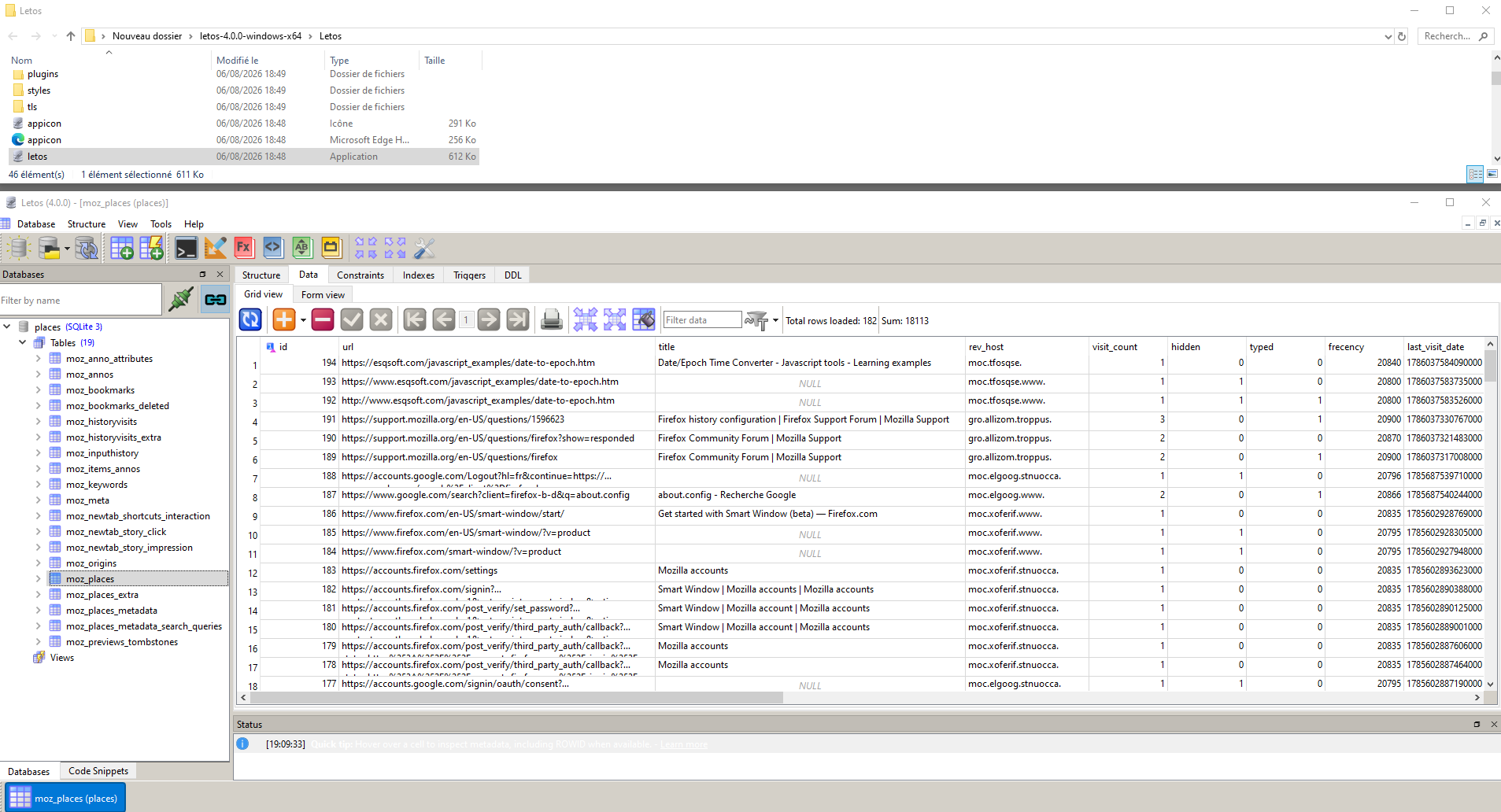Click the table-with-lightning-bolt icon in main toolbar
The height and width of the screenshot is (812, 1501).
pyautogui.click(x=151, y=249)
